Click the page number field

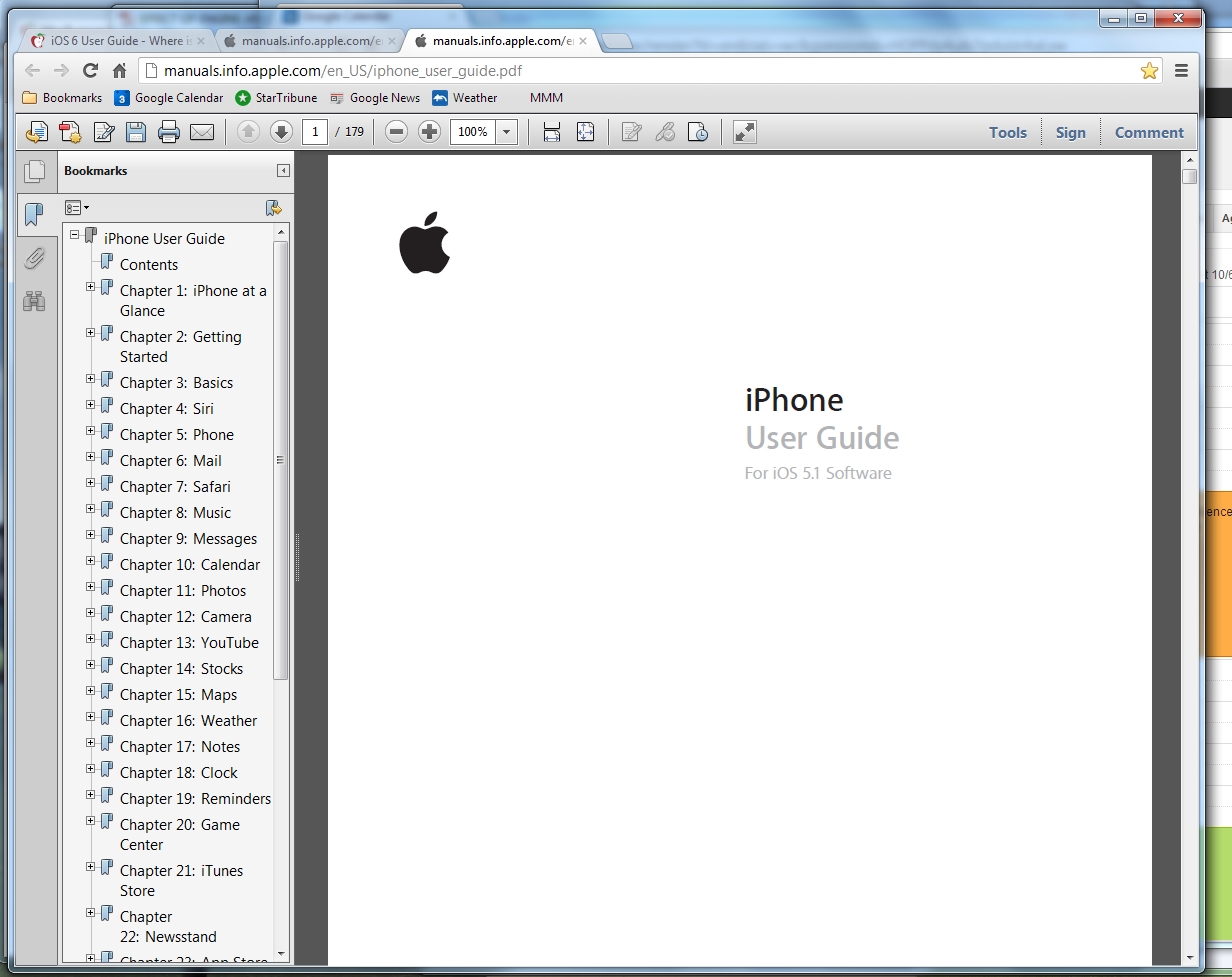(314, 132)
